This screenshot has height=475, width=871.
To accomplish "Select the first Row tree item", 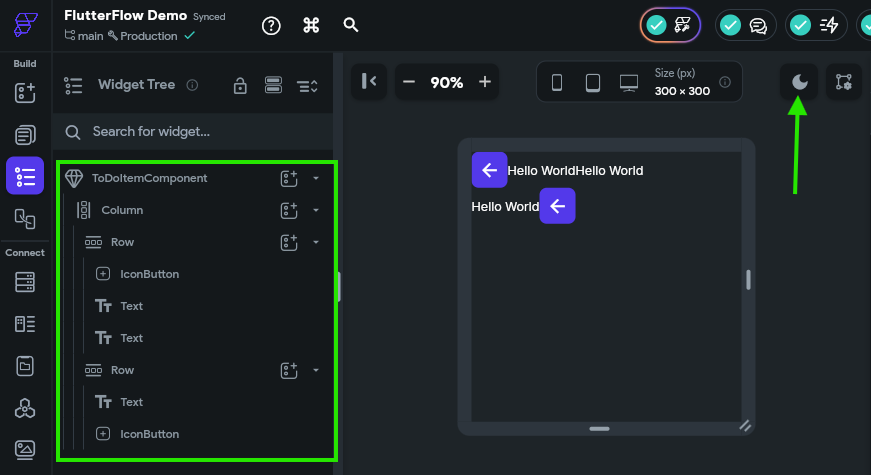I will pyautogui.click(x=122, y=242).
